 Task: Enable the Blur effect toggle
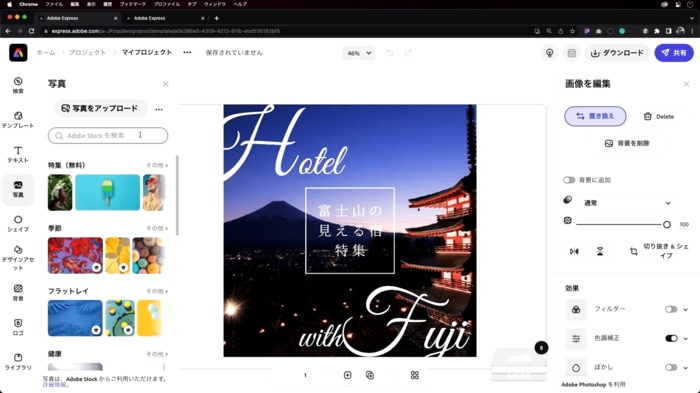pyautogui.click(x=671, y=367)
